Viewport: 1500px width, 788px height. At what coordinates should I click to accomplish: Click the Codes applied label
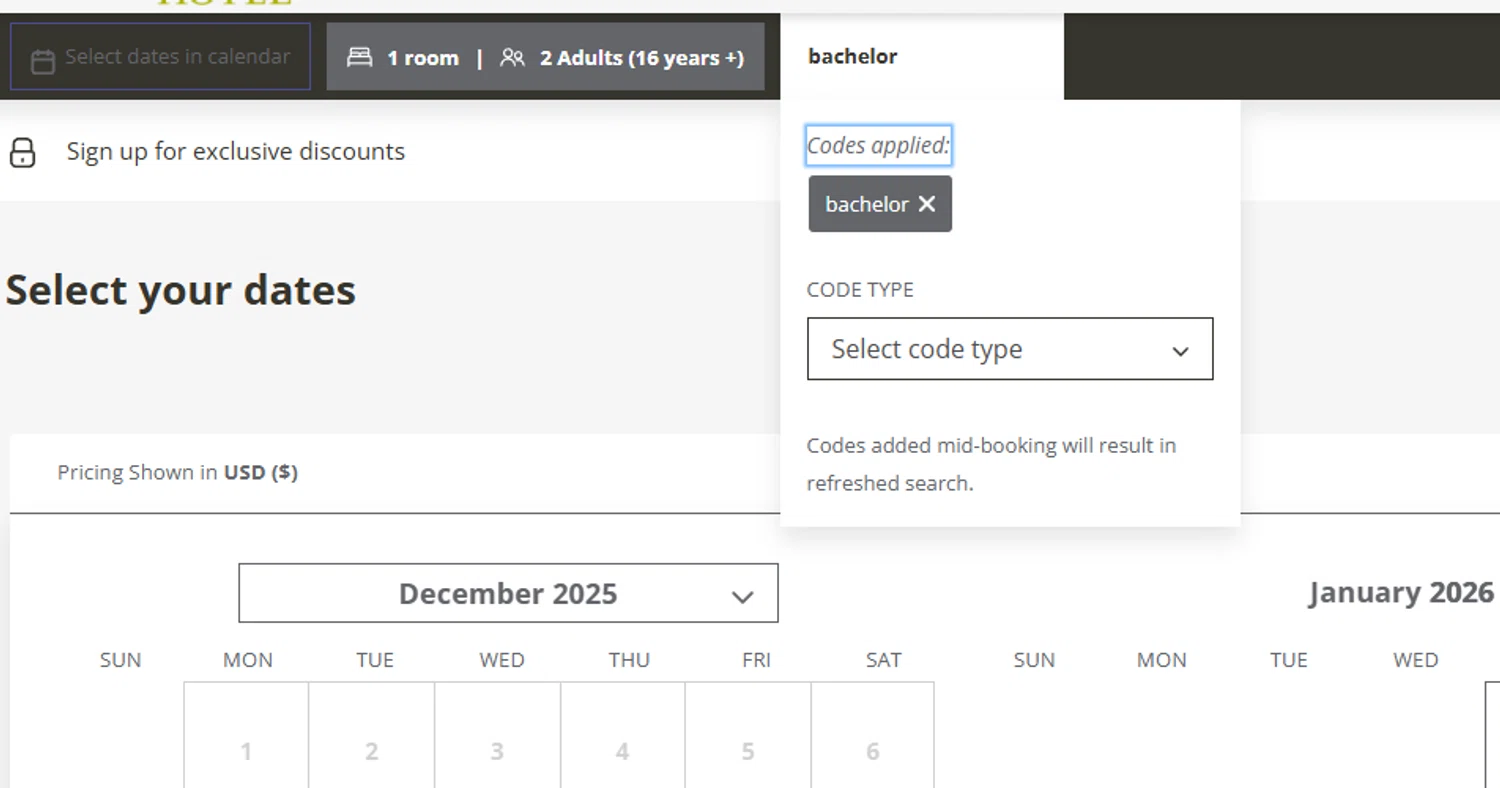[x=879, y=146]
